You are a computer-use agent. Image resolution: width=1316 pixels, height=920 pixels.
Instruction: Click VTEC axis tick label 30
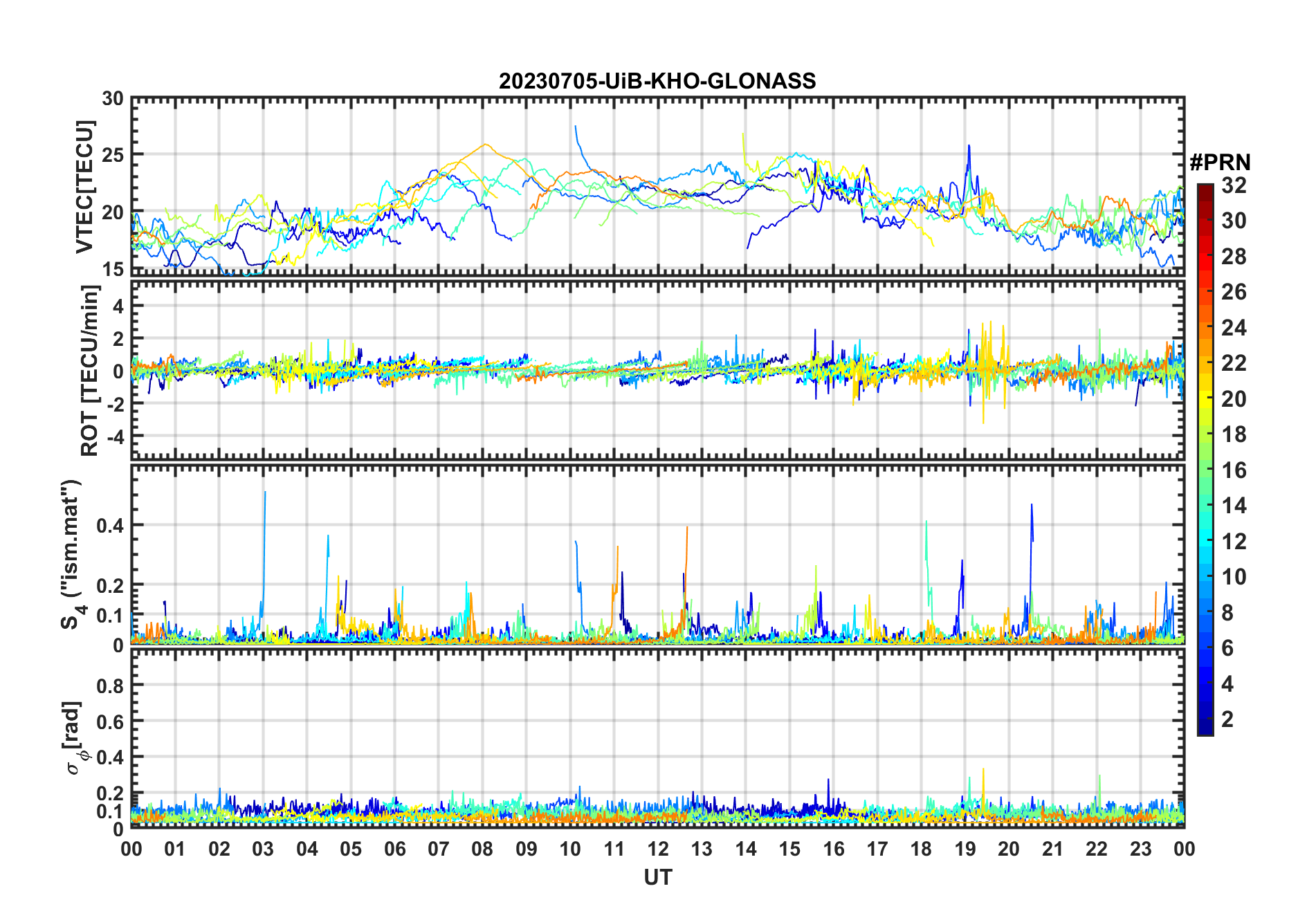pyautogui.click(x=113, y=99)
